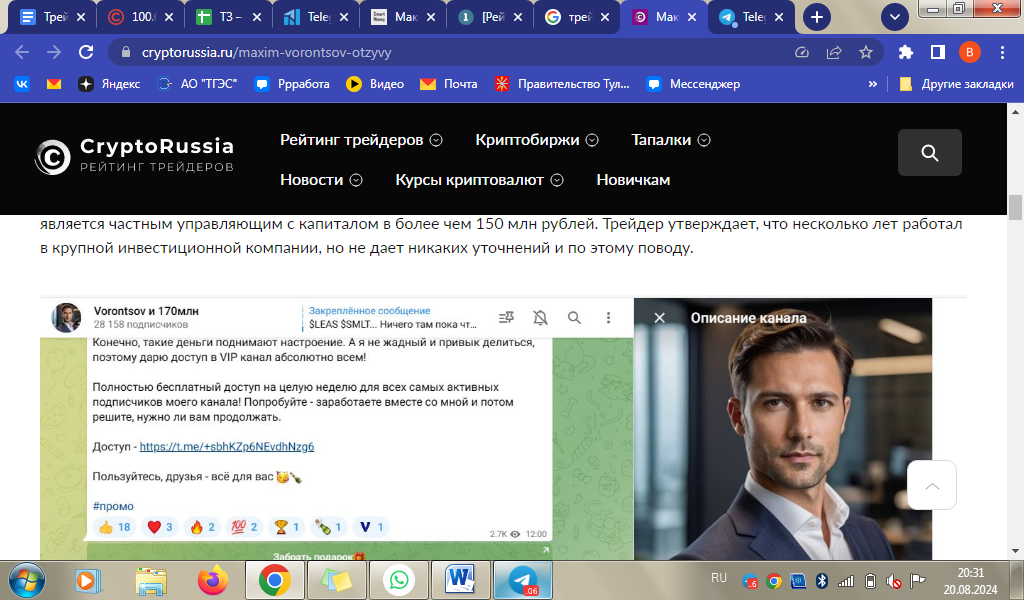Expand the Рейтинг трейдеров menu
Image resolution: width=1024 pixels, height=600 pixels.
point(361,140)
